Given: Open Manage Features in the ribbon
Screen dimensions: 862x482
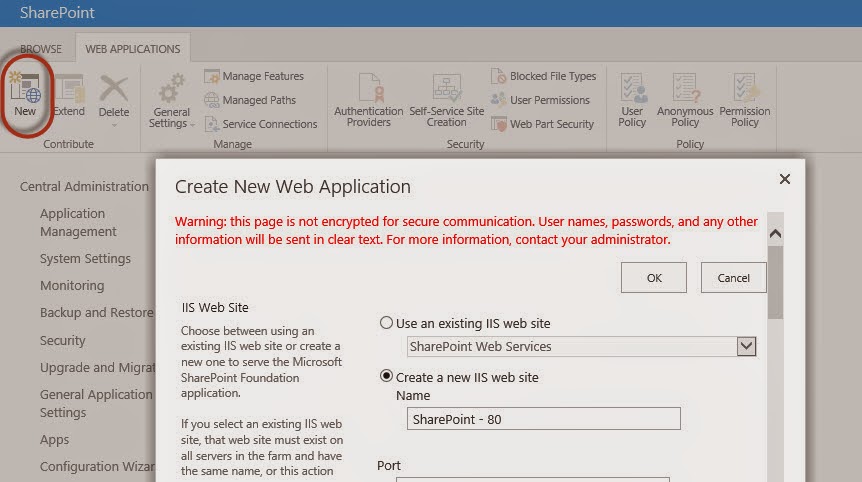Looking at the screenshot, I should pos(253,76).
